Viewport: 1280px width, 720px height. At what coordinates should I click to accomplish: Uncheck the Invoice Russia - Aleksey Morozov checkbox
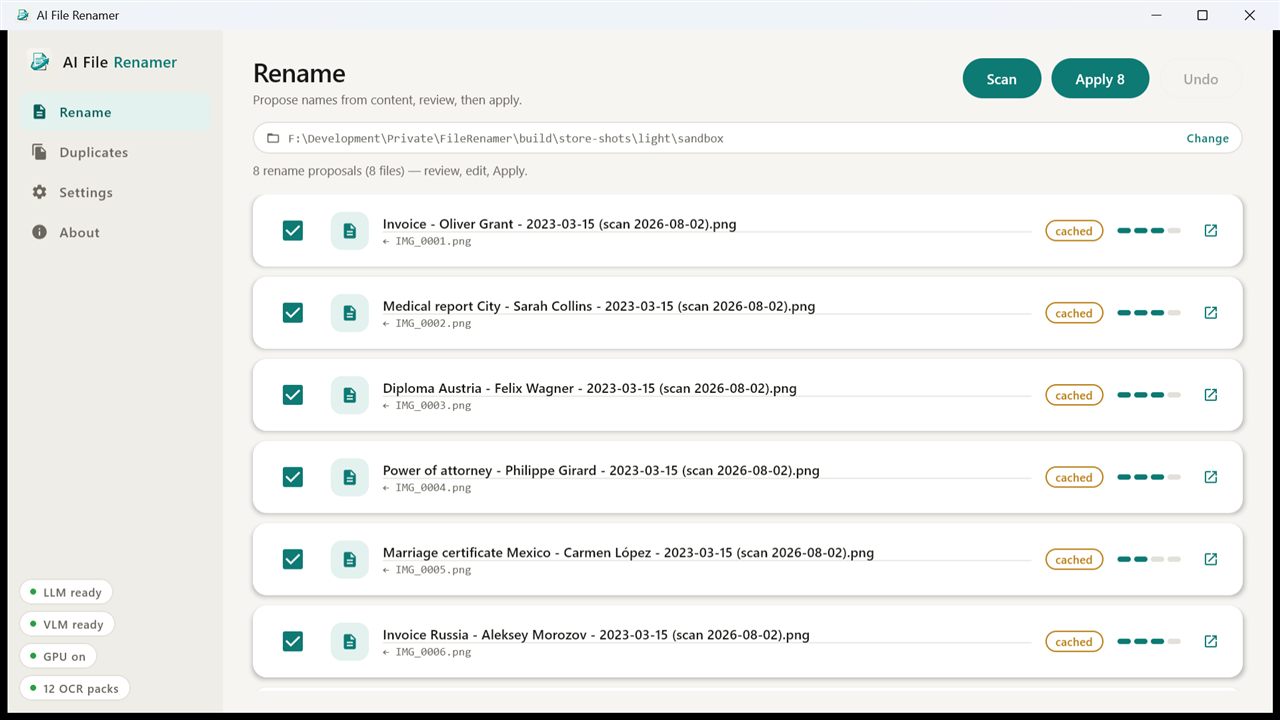click(x=293, y=641)
